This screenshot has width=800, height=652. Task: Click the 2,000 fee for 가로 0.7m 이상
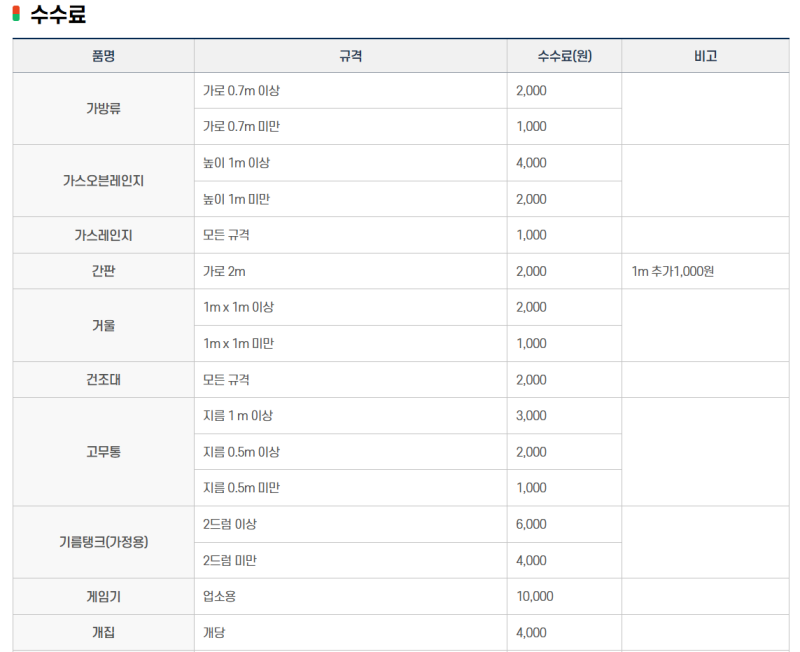(531, 91)
